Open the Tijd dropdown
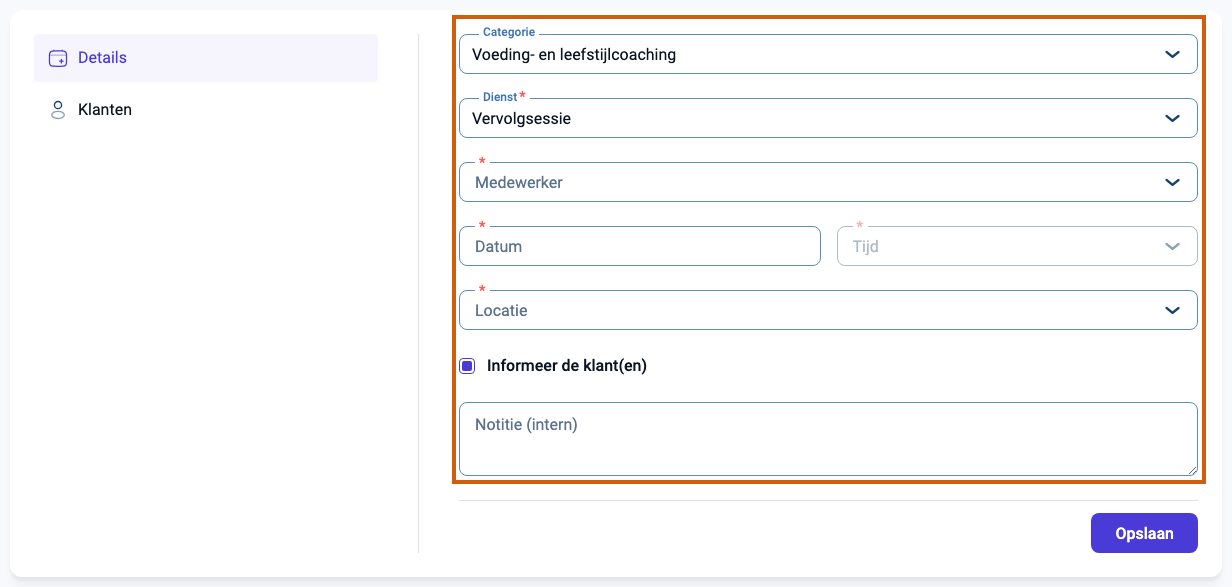The height and width of the screenshot is (587, 1232). (1017, 246)
